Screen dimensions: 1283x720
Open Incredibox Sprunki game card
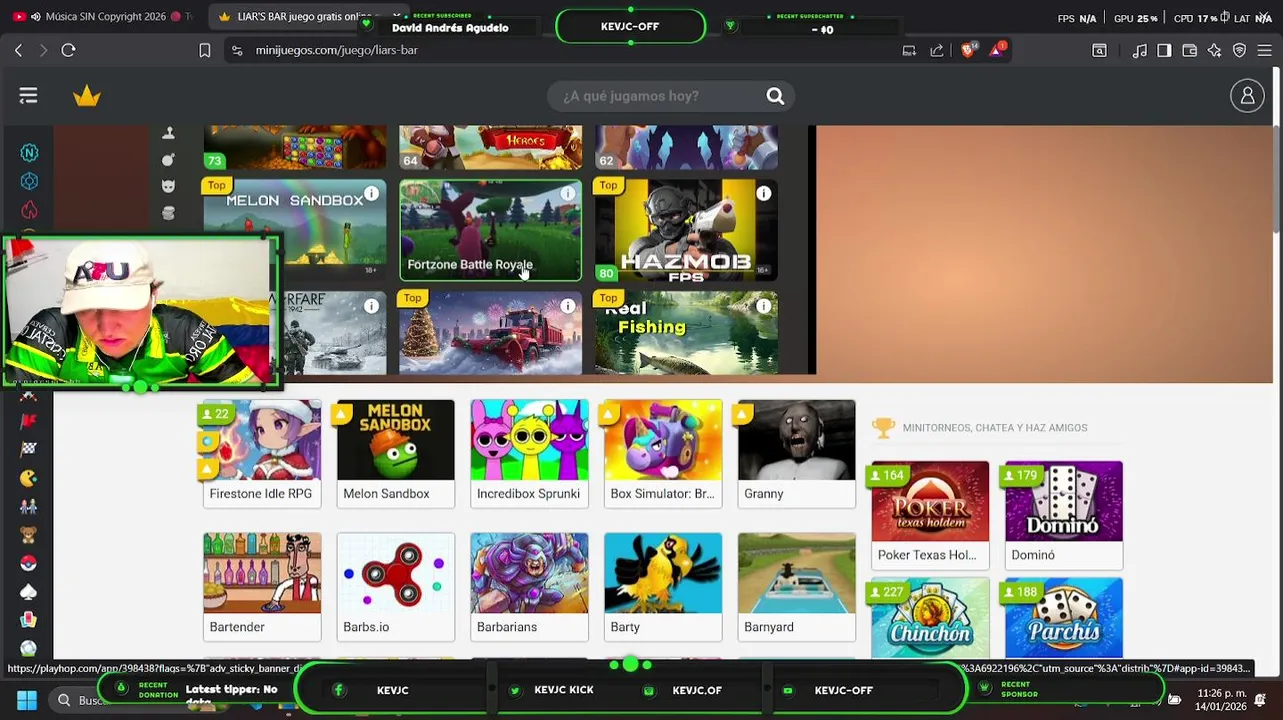point(529,454)
